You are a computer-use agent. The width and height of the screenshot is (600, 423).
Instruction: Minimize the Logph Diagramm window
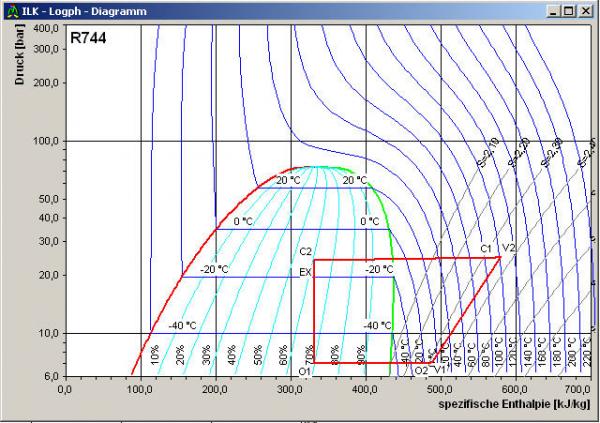click(553, 10)
